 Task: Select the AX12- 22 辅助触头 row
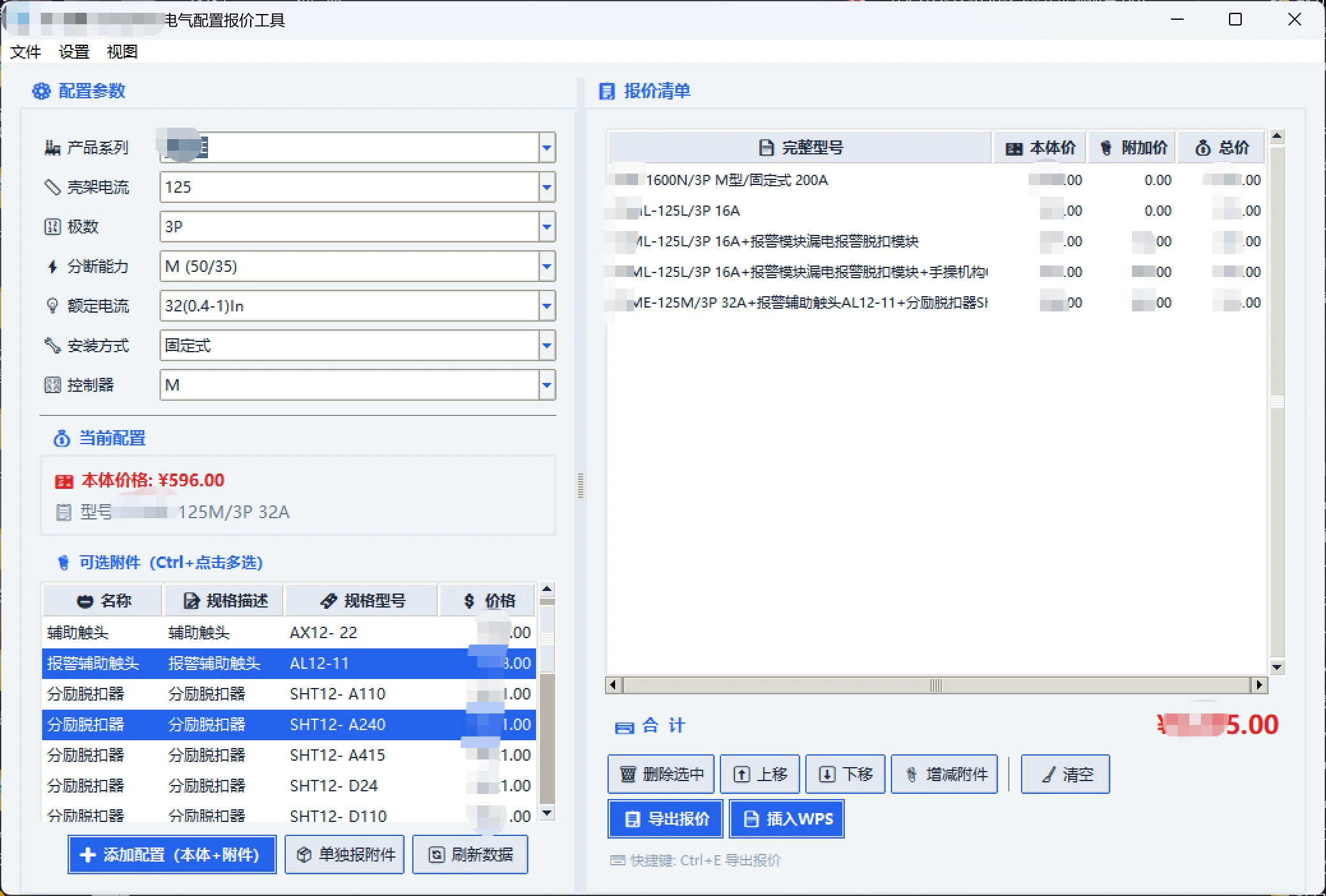pos(289,632)
